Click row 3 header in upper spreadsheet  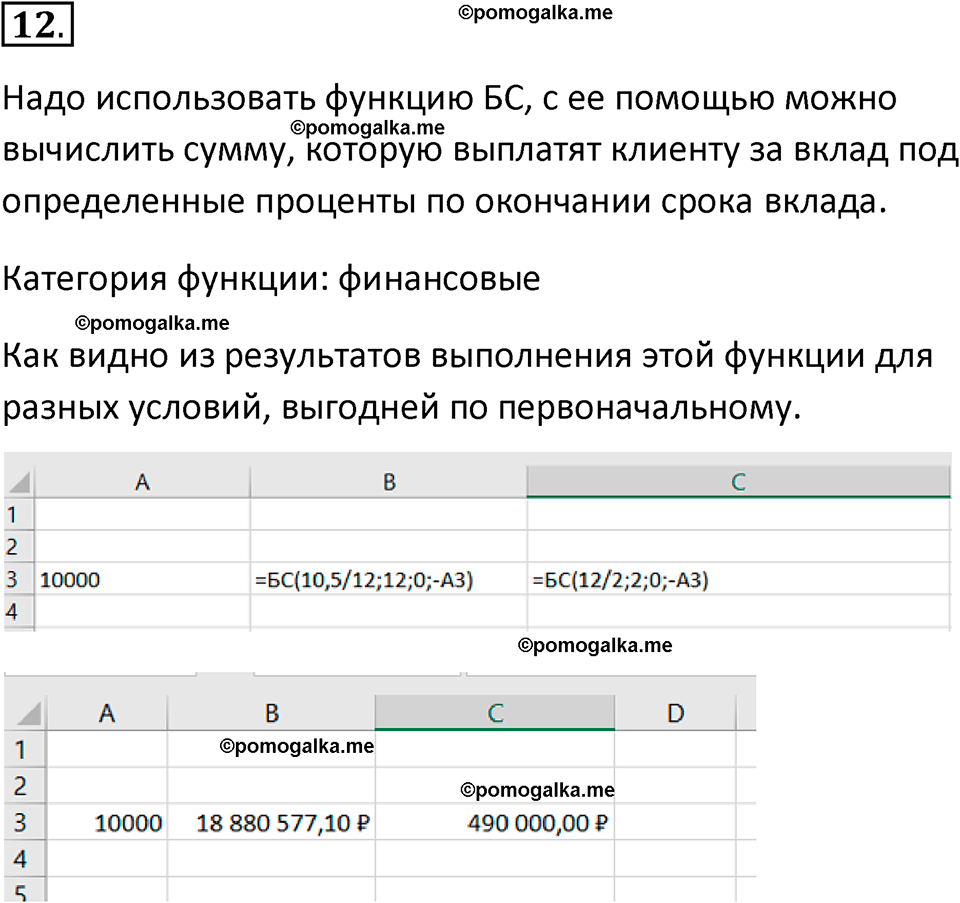[x=19, y=579]
